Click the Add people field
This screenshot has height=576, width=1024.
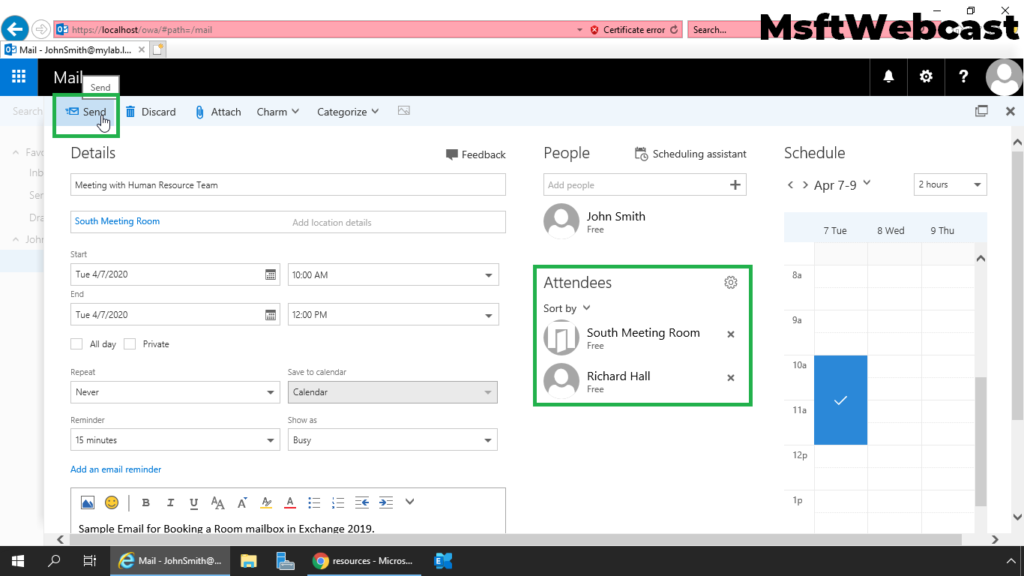coord(633,185)
